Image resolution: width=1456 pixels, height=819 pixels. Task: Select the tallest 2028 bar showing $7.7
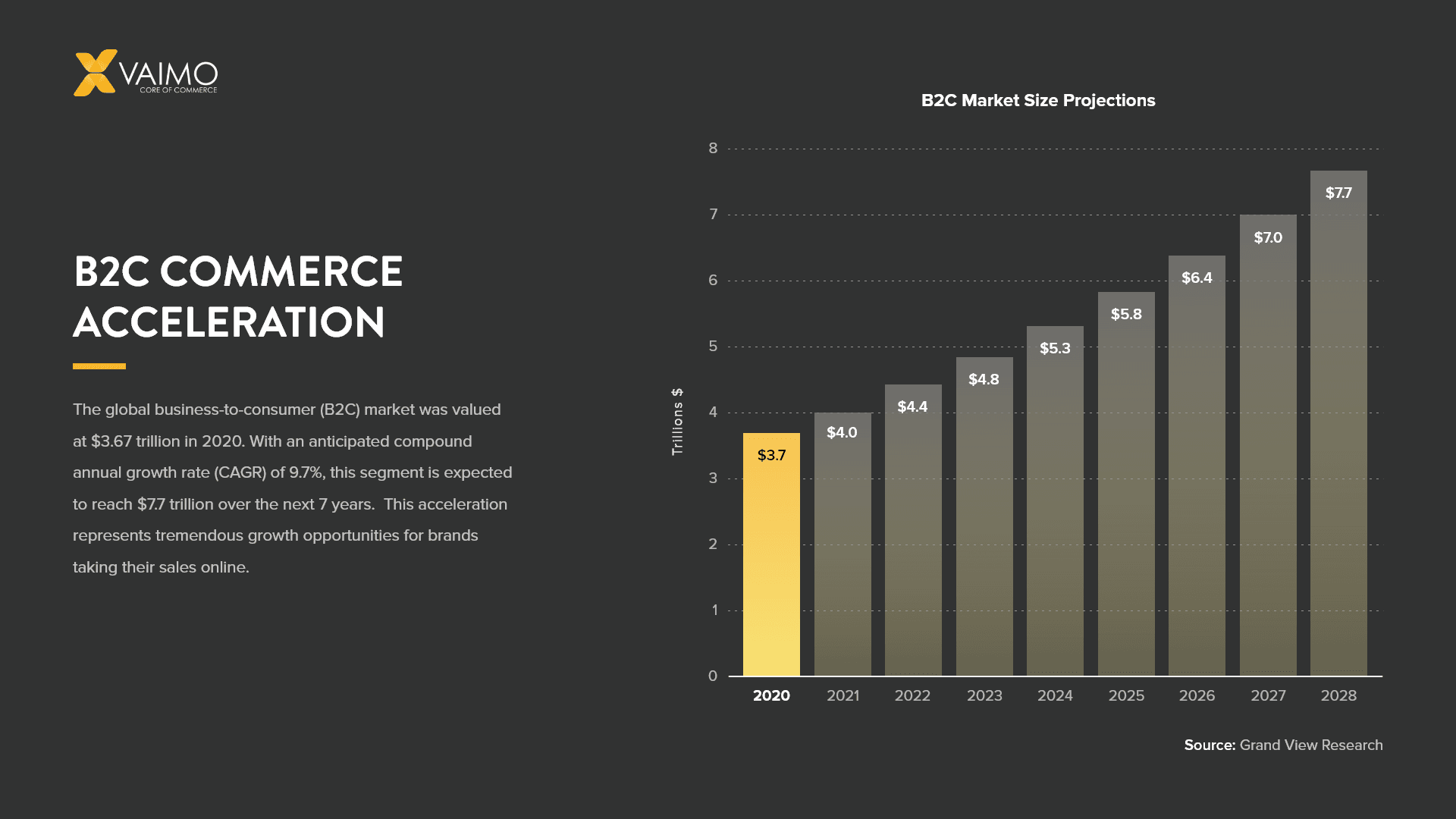[x=1339, y=425]
